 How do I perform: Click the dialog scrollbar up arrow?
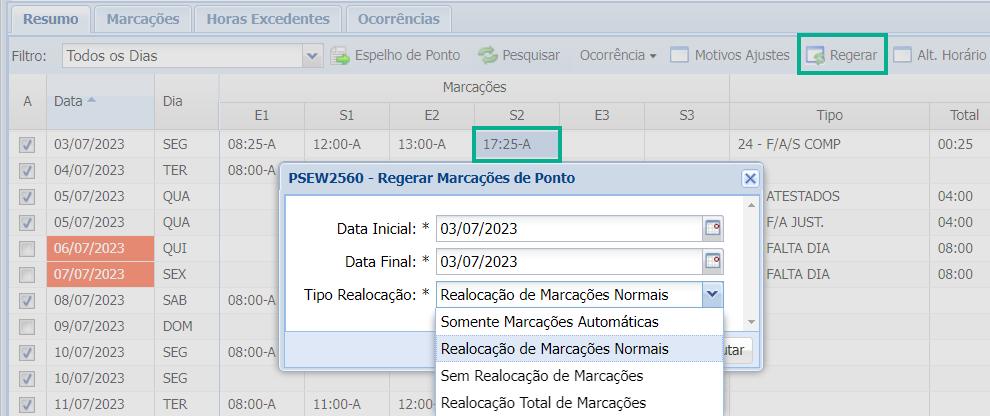click(750, 205)
